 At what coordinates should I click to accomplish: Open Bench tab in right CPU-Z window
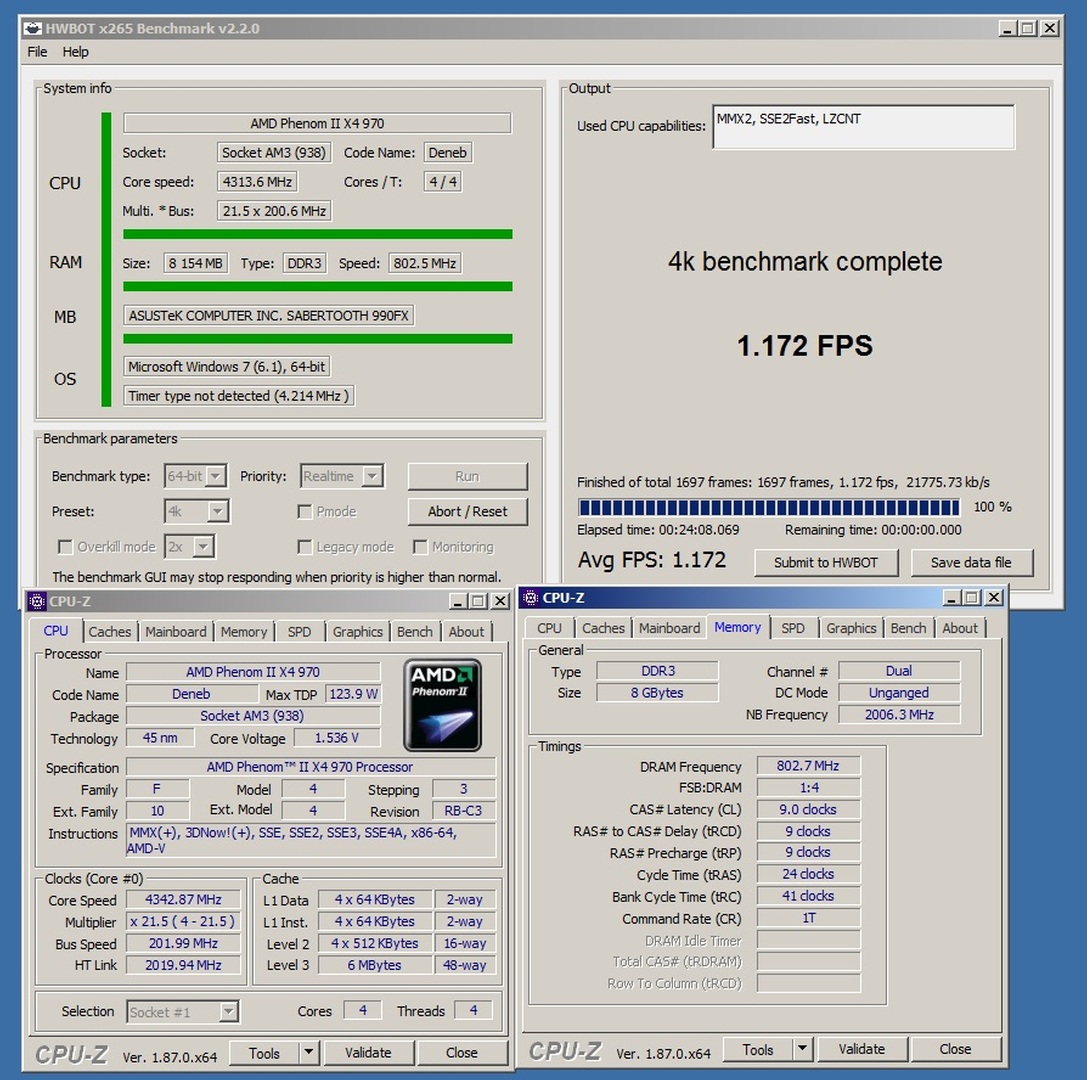point(908,628)
